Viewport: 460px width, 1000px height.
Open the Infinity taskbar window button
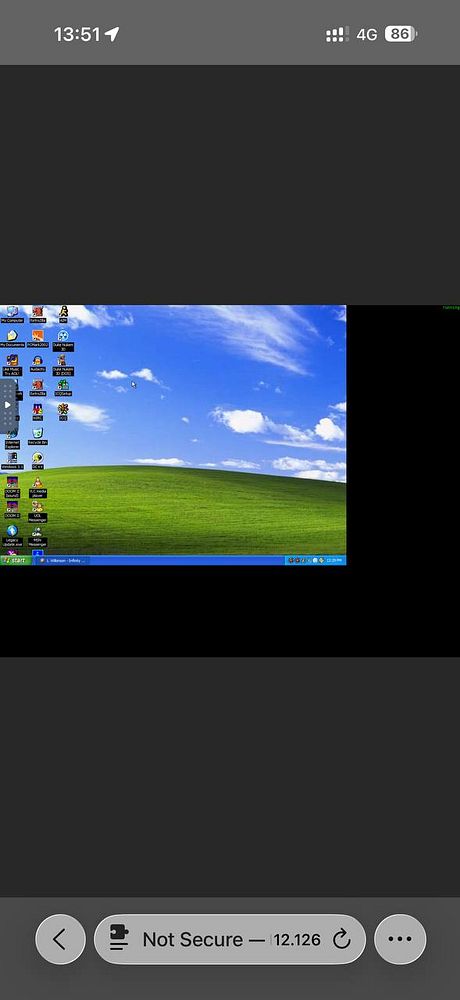[x=62, y=560]
